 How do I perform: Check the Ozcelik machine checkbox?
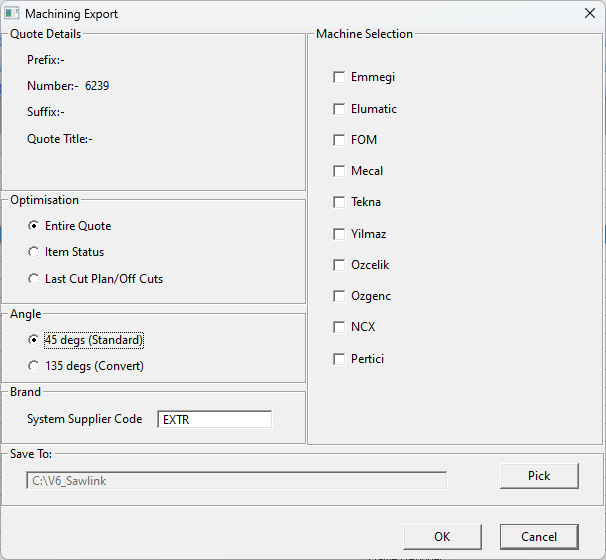pyautogui.click(x=340, y=265)
